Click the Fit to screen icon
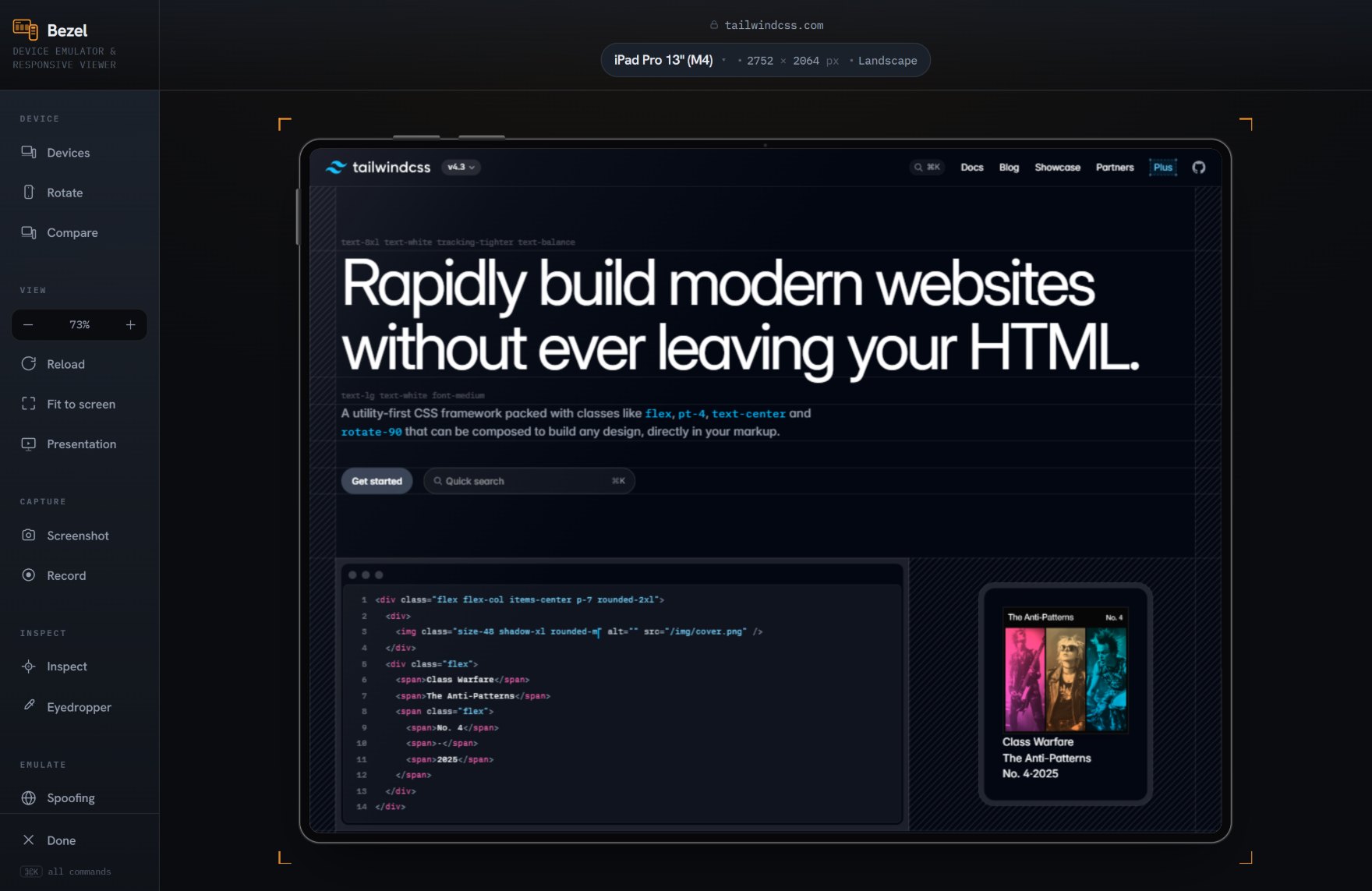 point(29,403)
